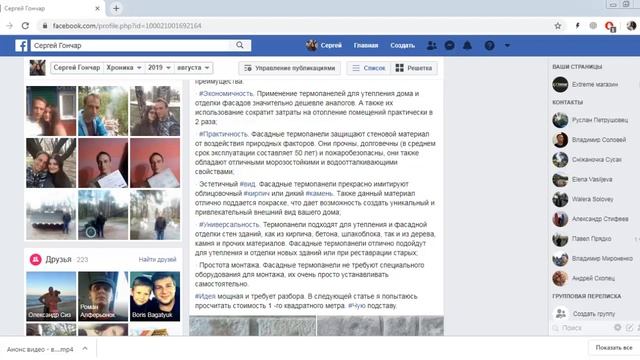This screenshot has width=640, height=360.
Task: Click the site lock icon in address bar
Action: [45, 26]
